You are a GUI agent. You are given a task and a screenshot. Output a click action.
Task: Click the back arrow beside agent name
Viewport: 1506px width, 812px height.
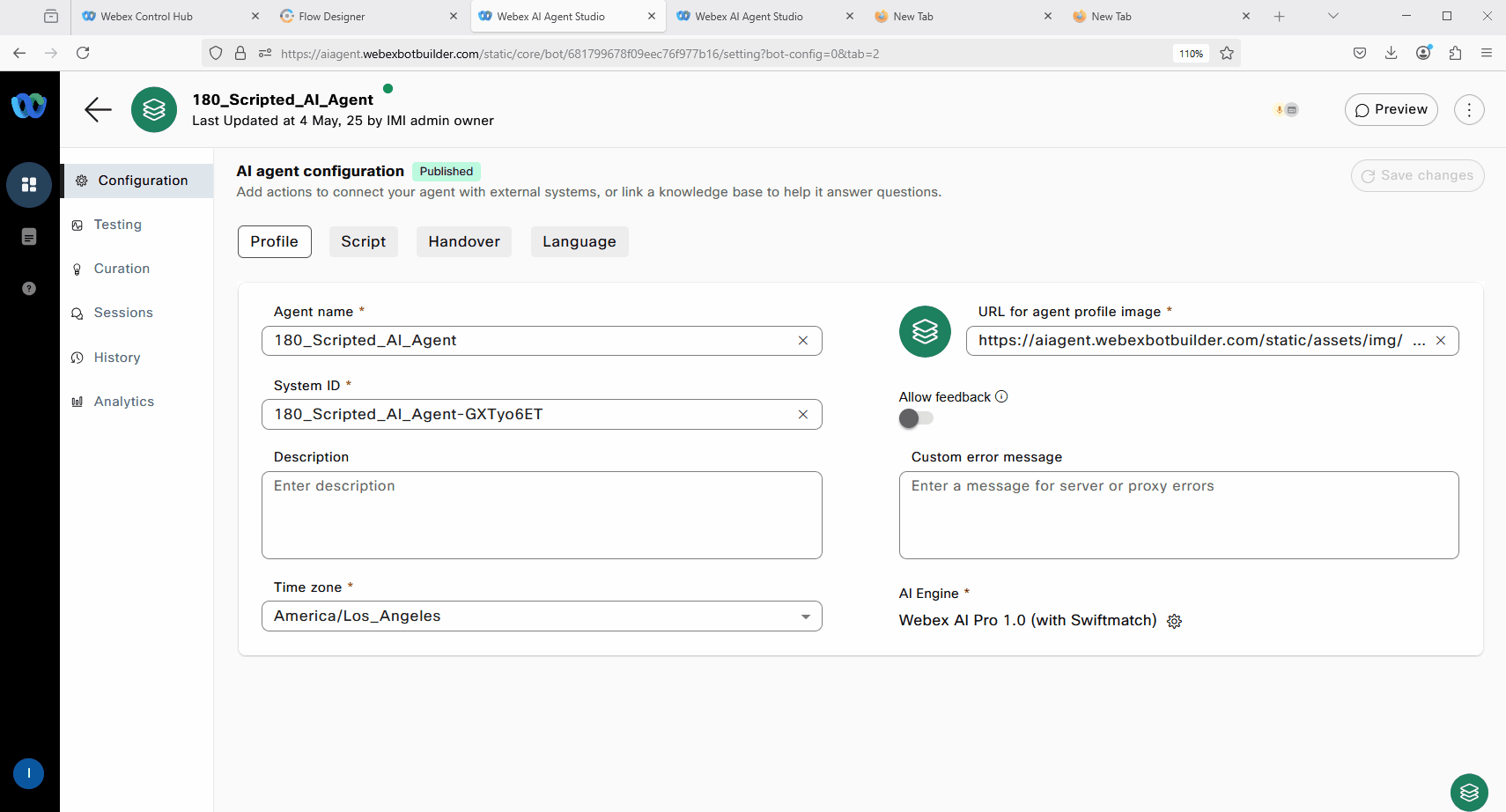(98, 109)
